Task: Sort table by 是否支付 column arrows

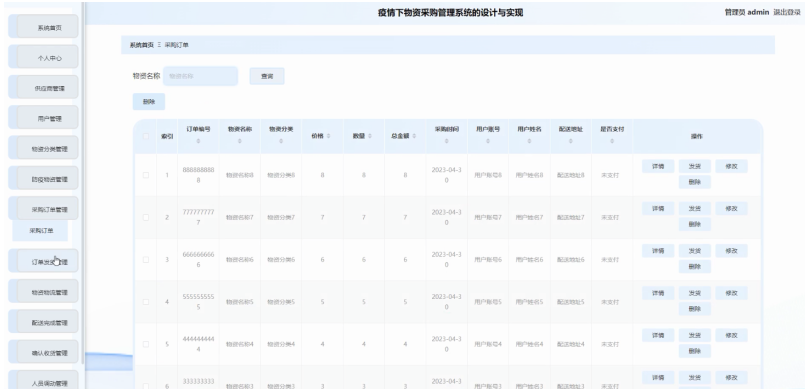Action: [612, 141]
